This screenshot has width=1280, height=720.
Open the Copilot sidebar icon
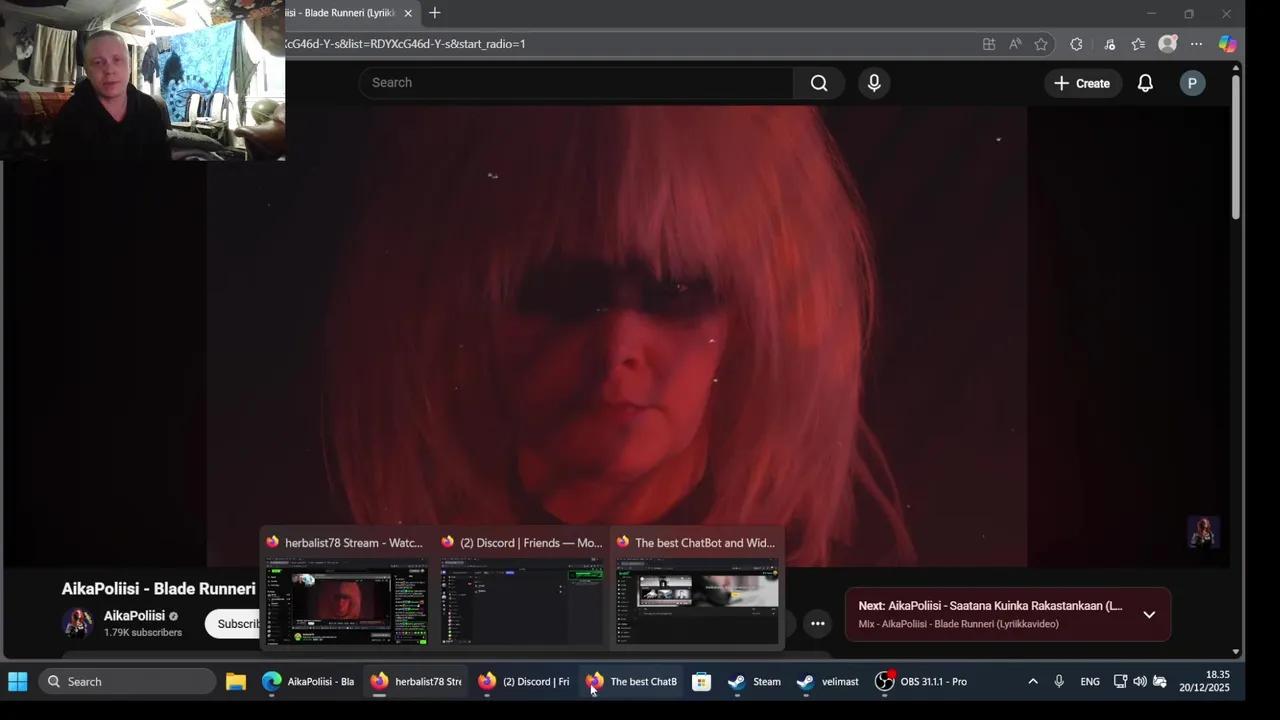coord(1227,44)
